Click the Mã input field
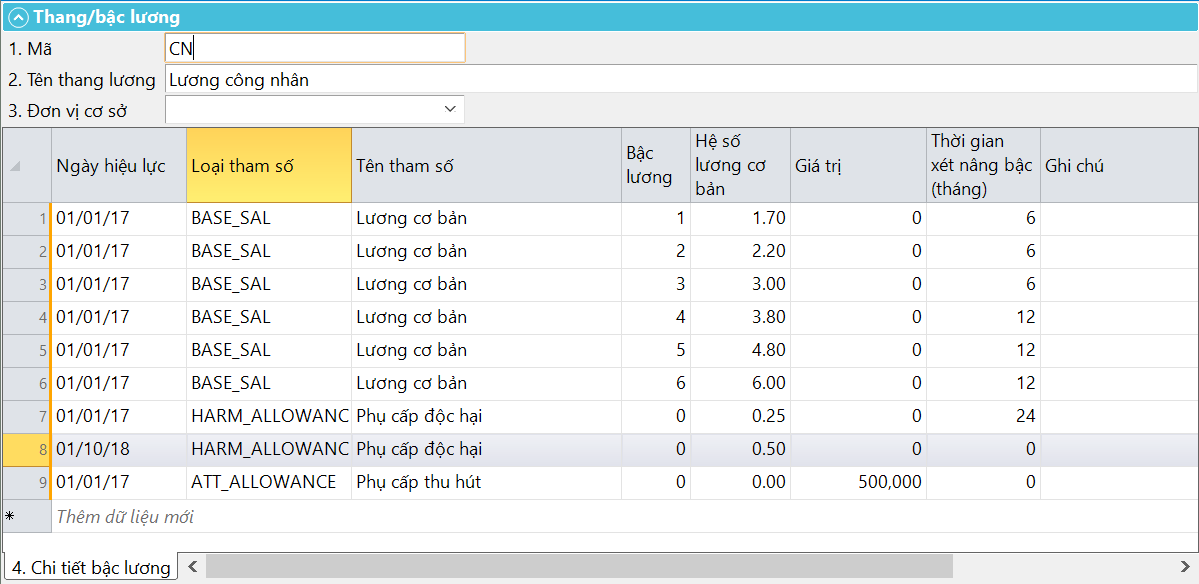 (x=314, y=49)
